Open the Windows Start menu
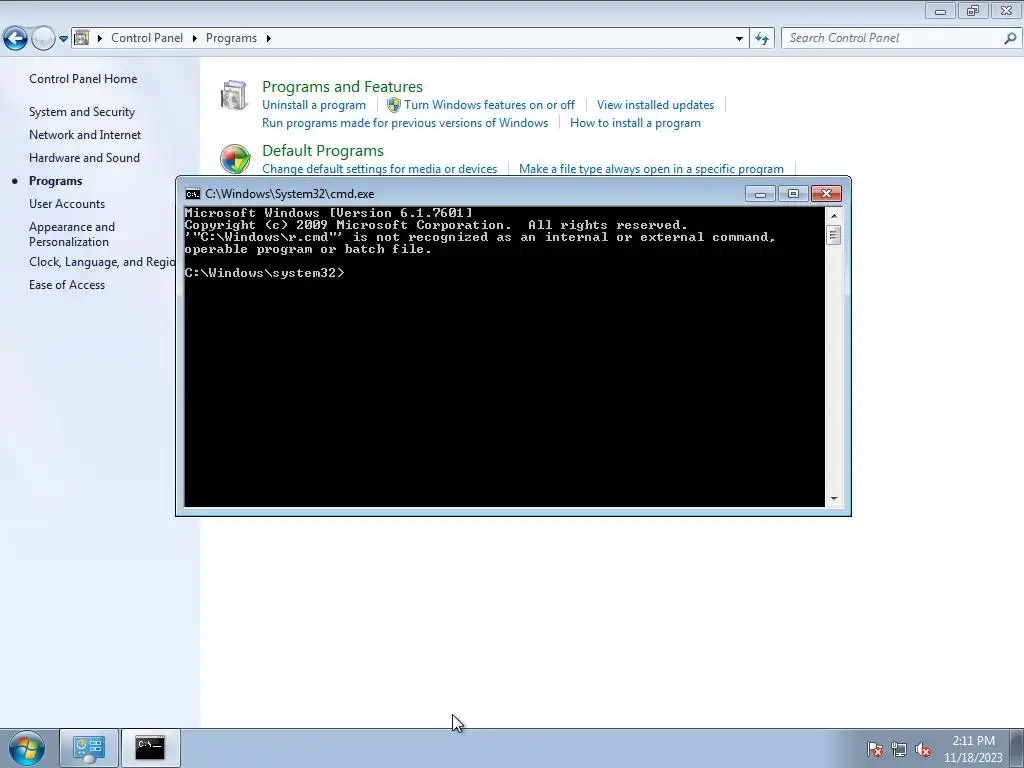 (26, 748)
